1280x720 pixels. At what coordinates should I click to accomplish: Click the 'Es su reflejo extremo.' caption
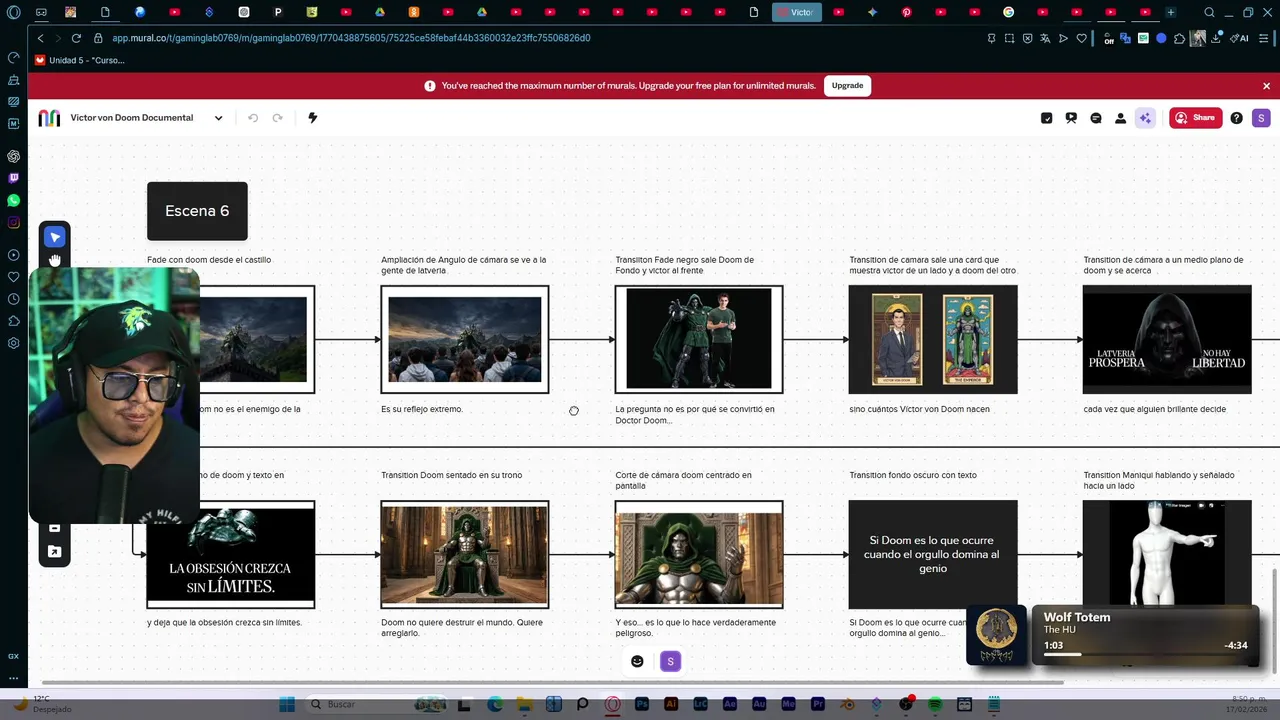(421, 409)
